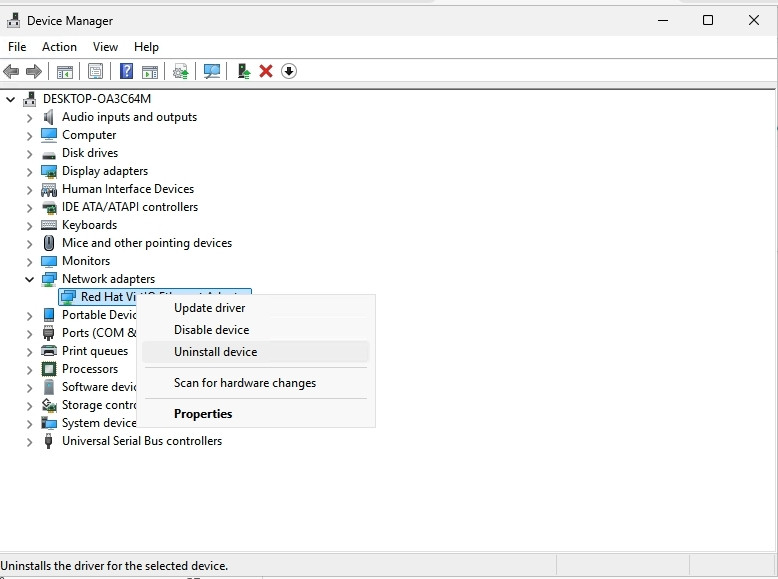Viewport: 778px width, 579px height.
Task: Collapse the DESKTOP-OA3C64M root node
Action: pyautogui.click(x=10, y=99)
